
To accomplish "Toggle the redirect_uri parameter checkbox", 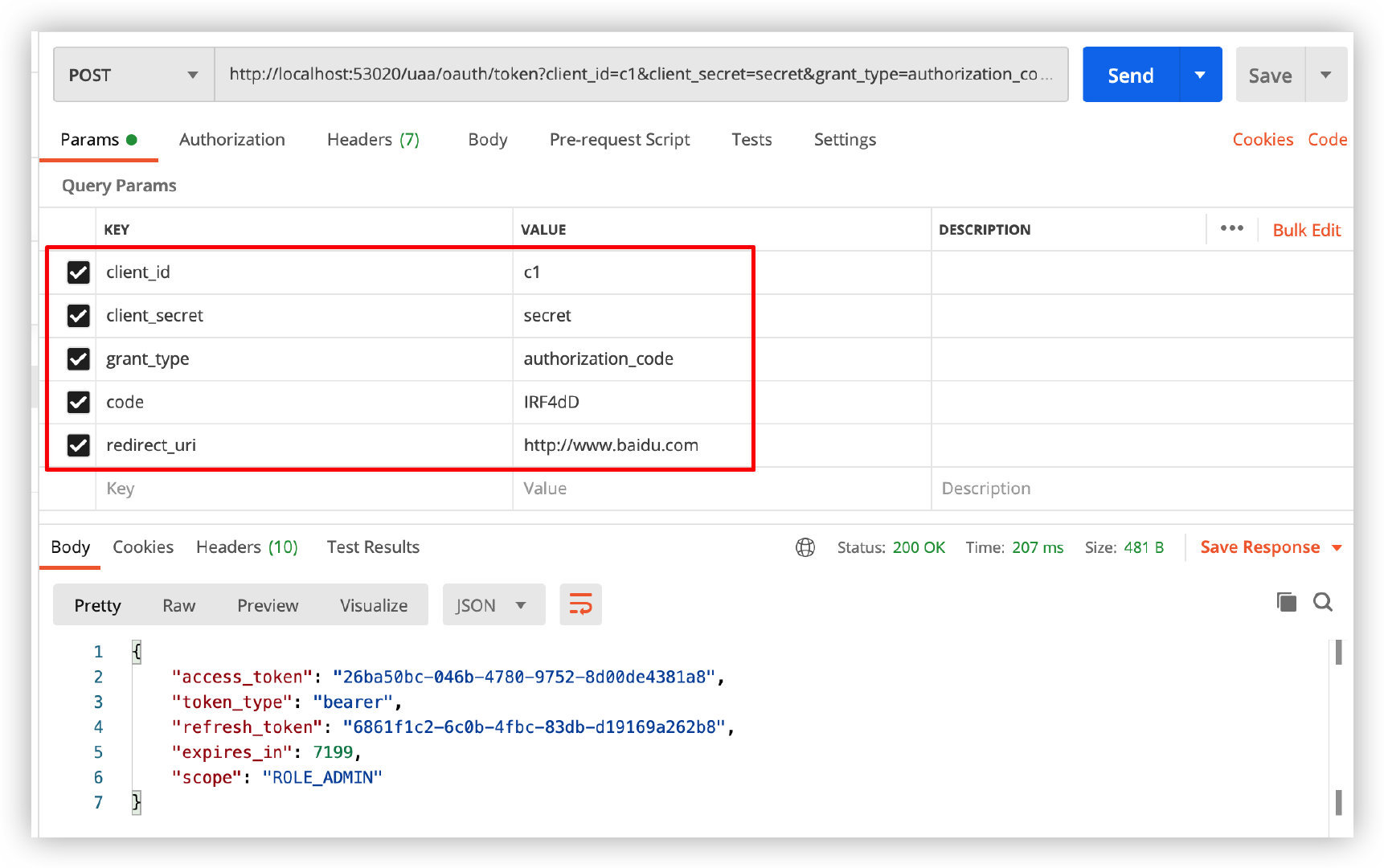I will pos(78,445).
